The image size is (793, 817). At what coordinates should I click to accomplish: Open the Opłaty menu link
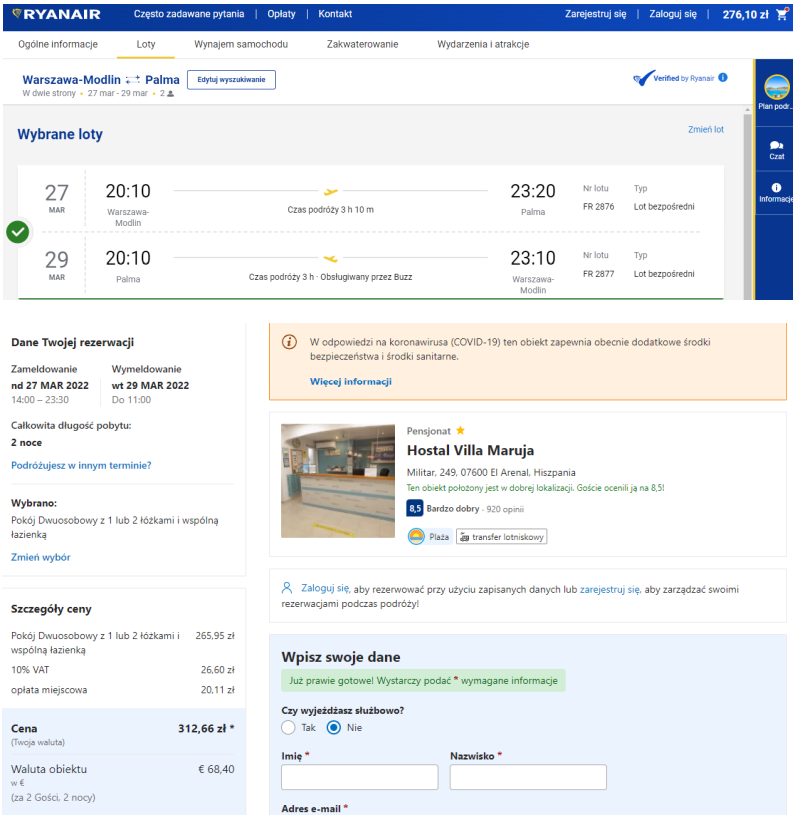(281, 14)
